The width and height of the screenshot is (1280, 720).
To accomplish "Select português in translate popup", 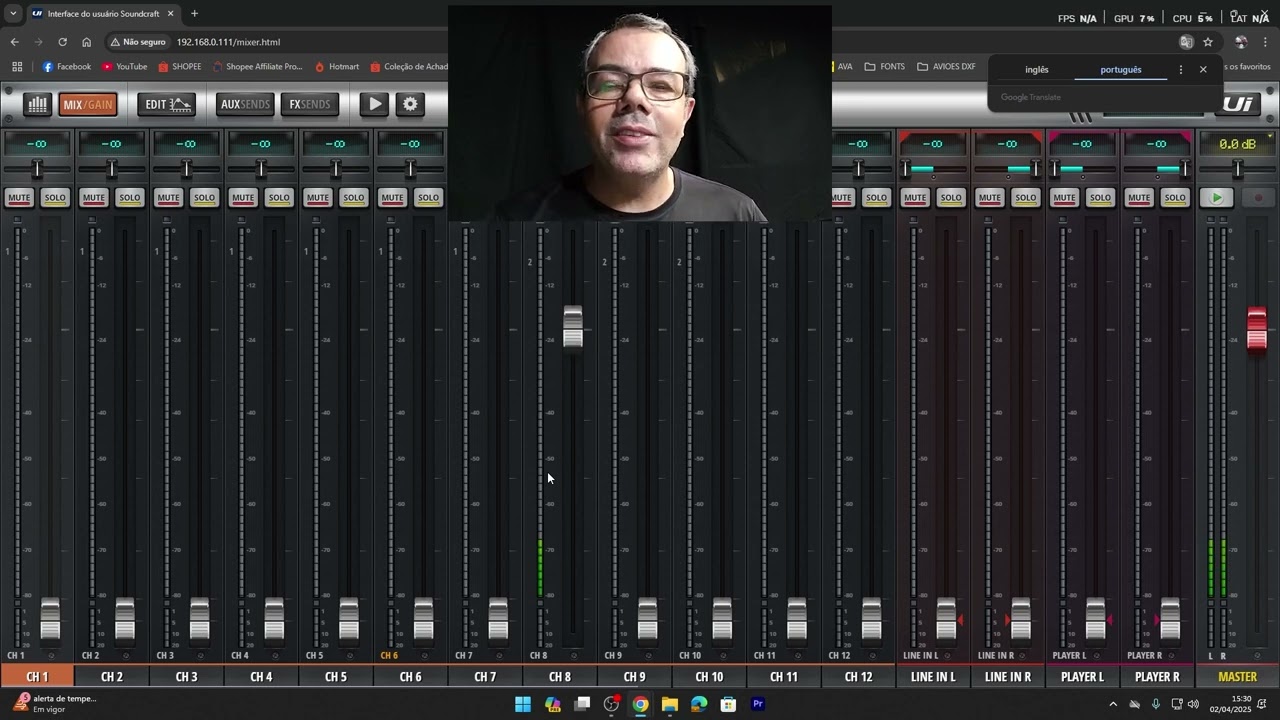I will pyautogui.click(x=1121, y=70).
